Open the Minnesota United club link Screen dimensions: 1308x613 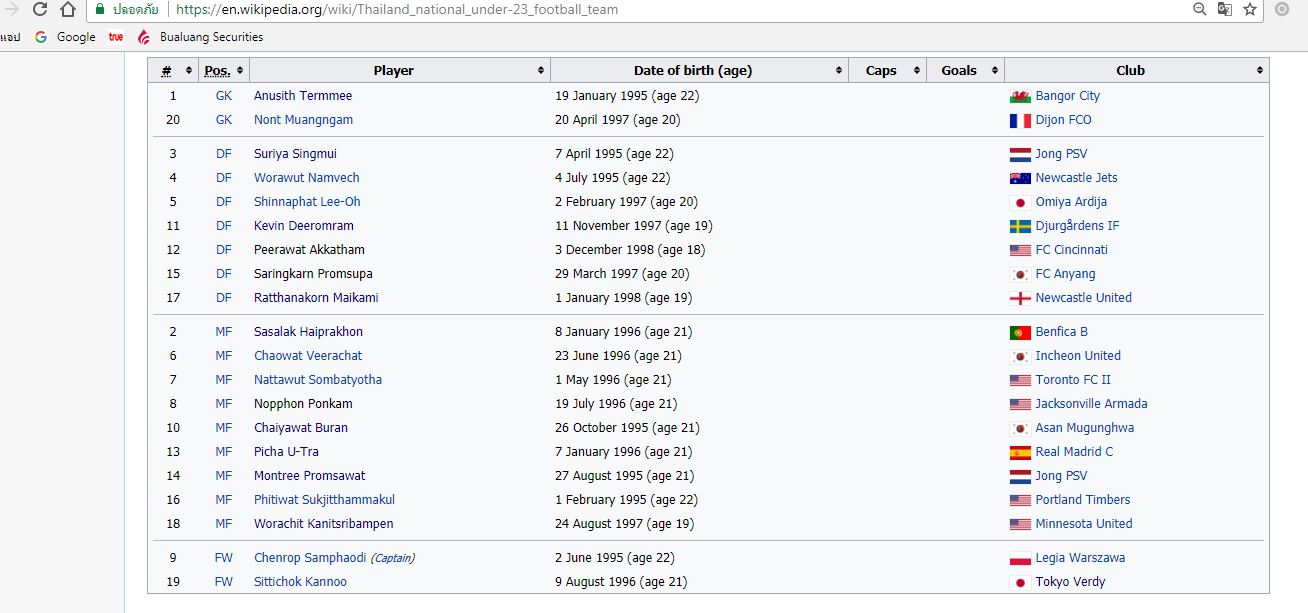click(1084, 524)
